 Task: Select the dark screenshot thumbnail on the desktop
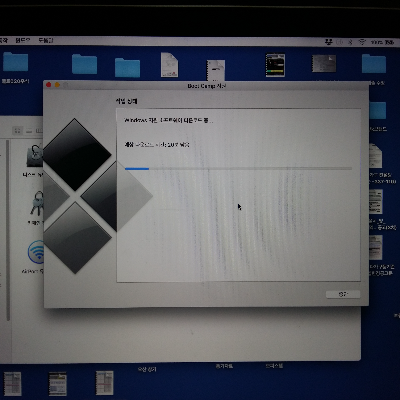coord(275,65)
